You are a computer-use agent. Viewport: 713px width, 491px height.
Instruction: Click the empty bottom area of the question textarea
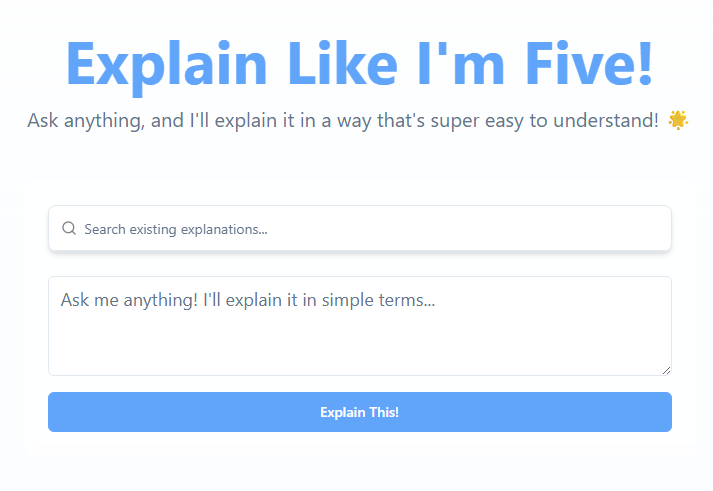point(360,358)
